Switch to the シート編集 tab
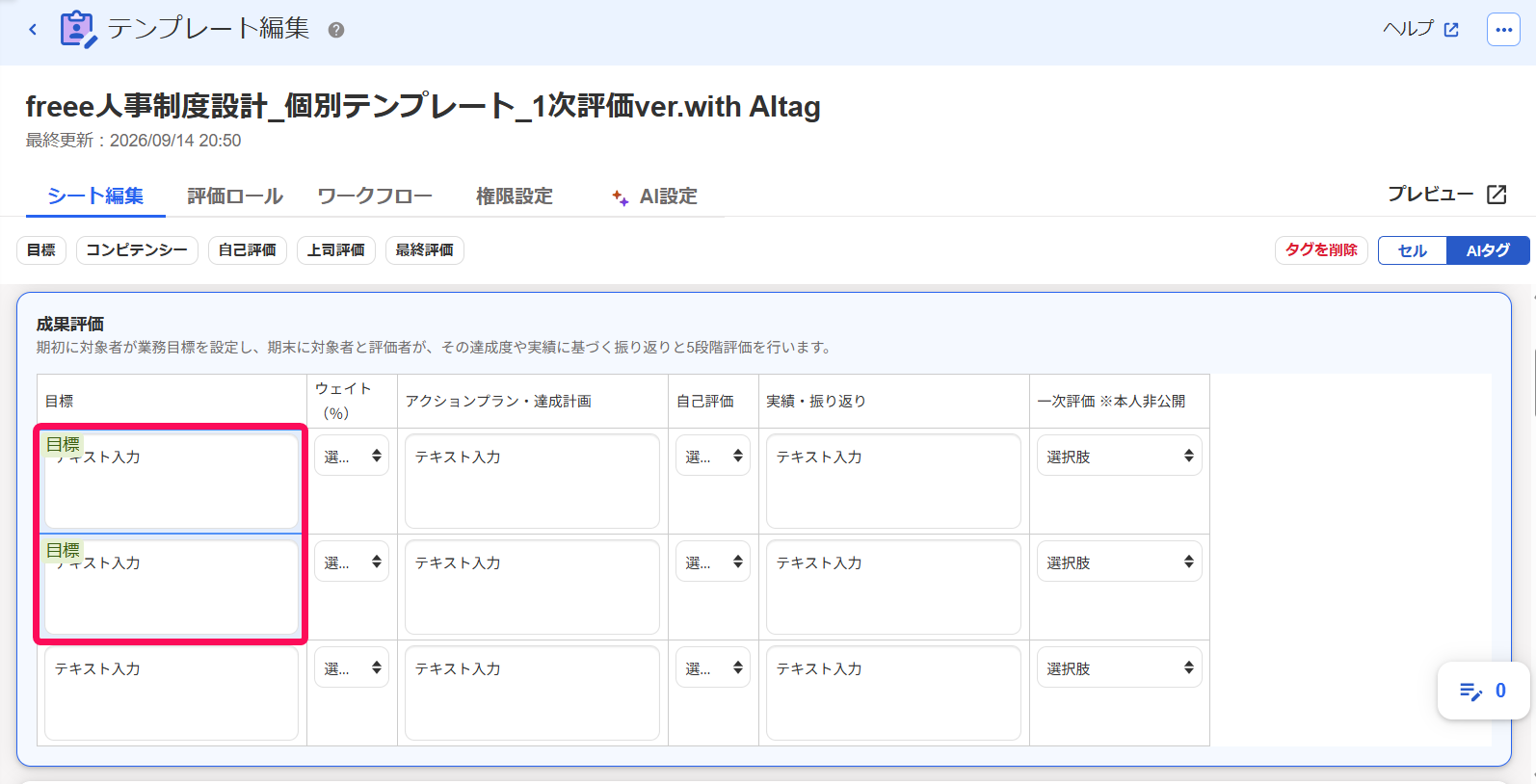Screen dimensions: 1536x784 (95, 196)
